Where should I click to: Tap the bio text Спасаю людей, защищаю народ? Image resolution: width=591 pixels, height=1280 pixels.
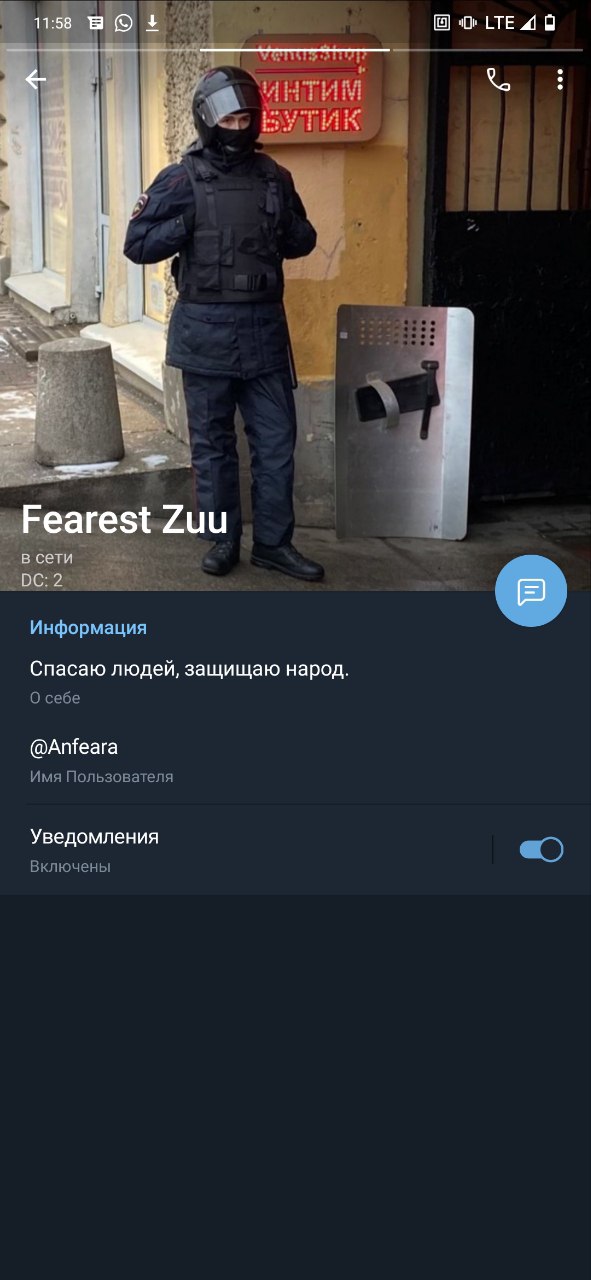[x=189, y=669]
